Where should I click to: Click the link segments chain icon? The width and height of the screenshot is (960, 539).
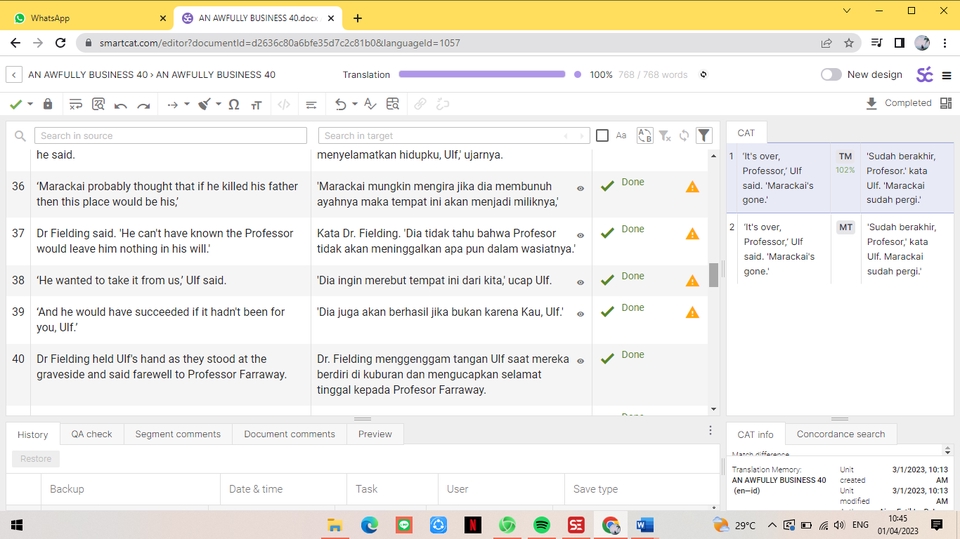click(420, 104)
